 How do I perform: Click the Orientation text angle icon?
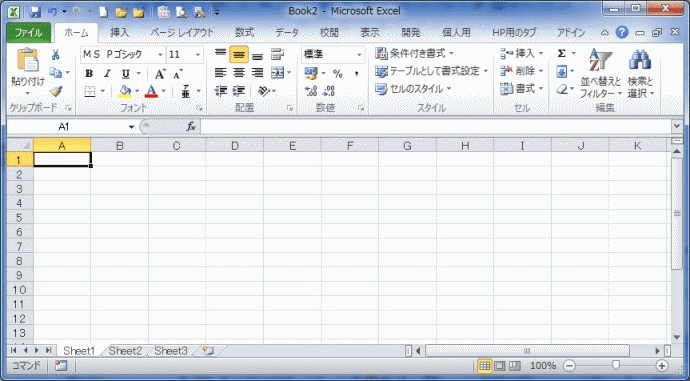(x=264, y=91)
